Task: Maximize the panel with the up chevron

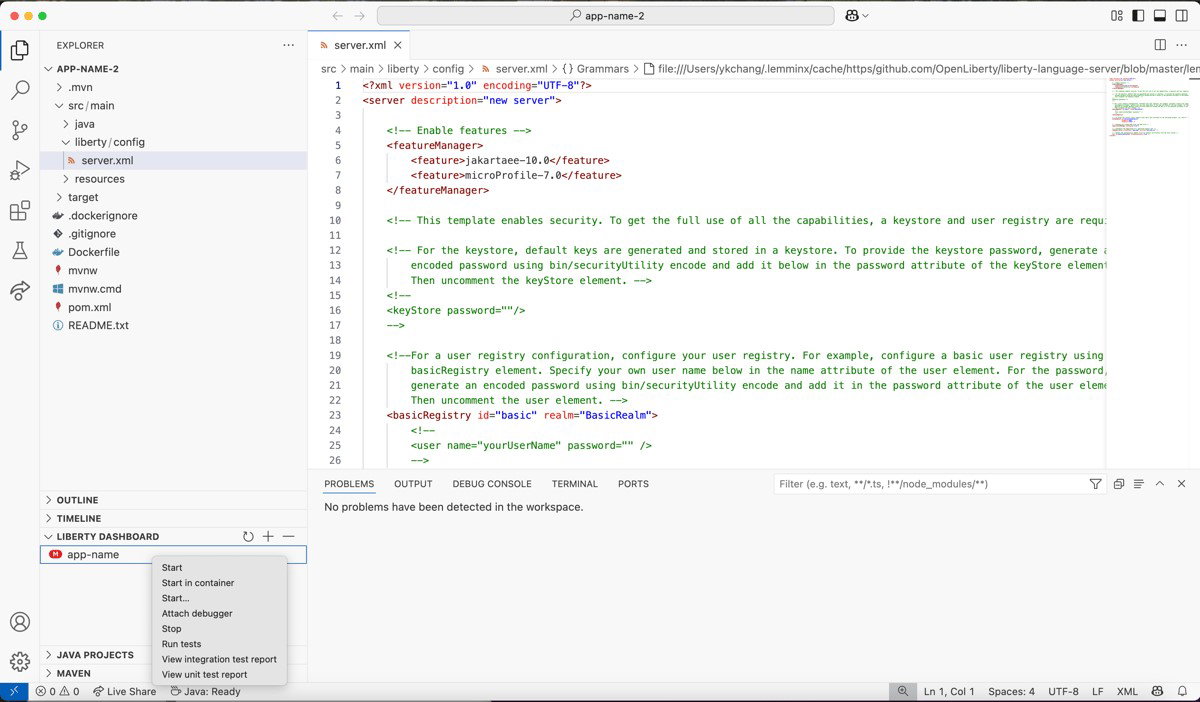Action: point(1160,484)
